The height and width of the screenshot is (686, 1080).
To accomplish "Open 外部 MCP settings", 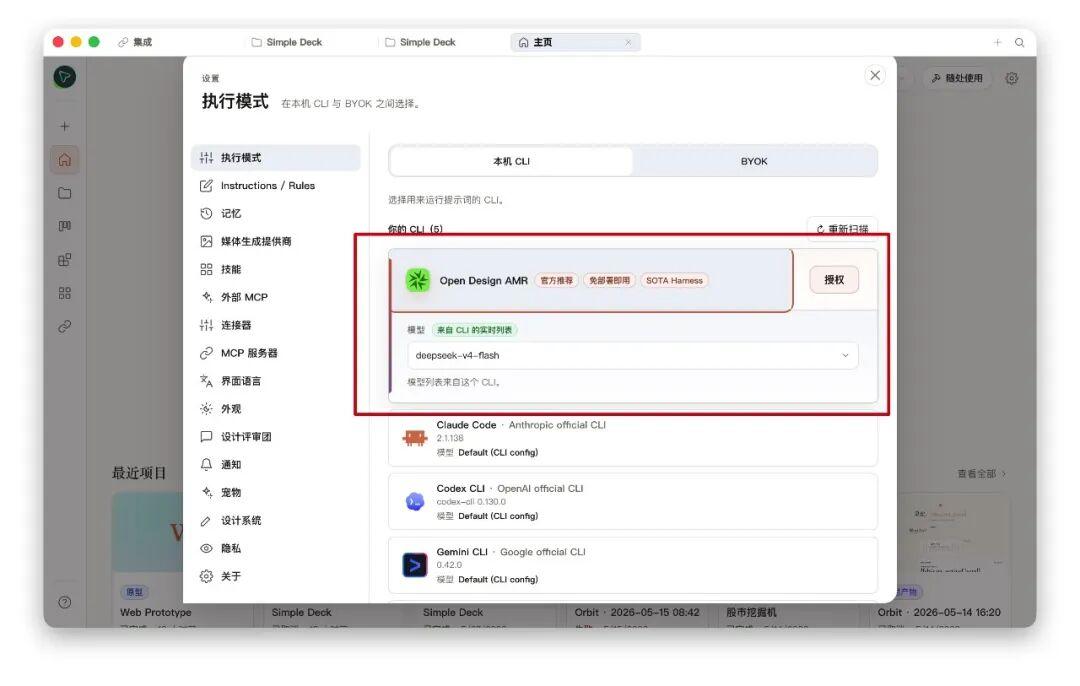I will [276, 298].
